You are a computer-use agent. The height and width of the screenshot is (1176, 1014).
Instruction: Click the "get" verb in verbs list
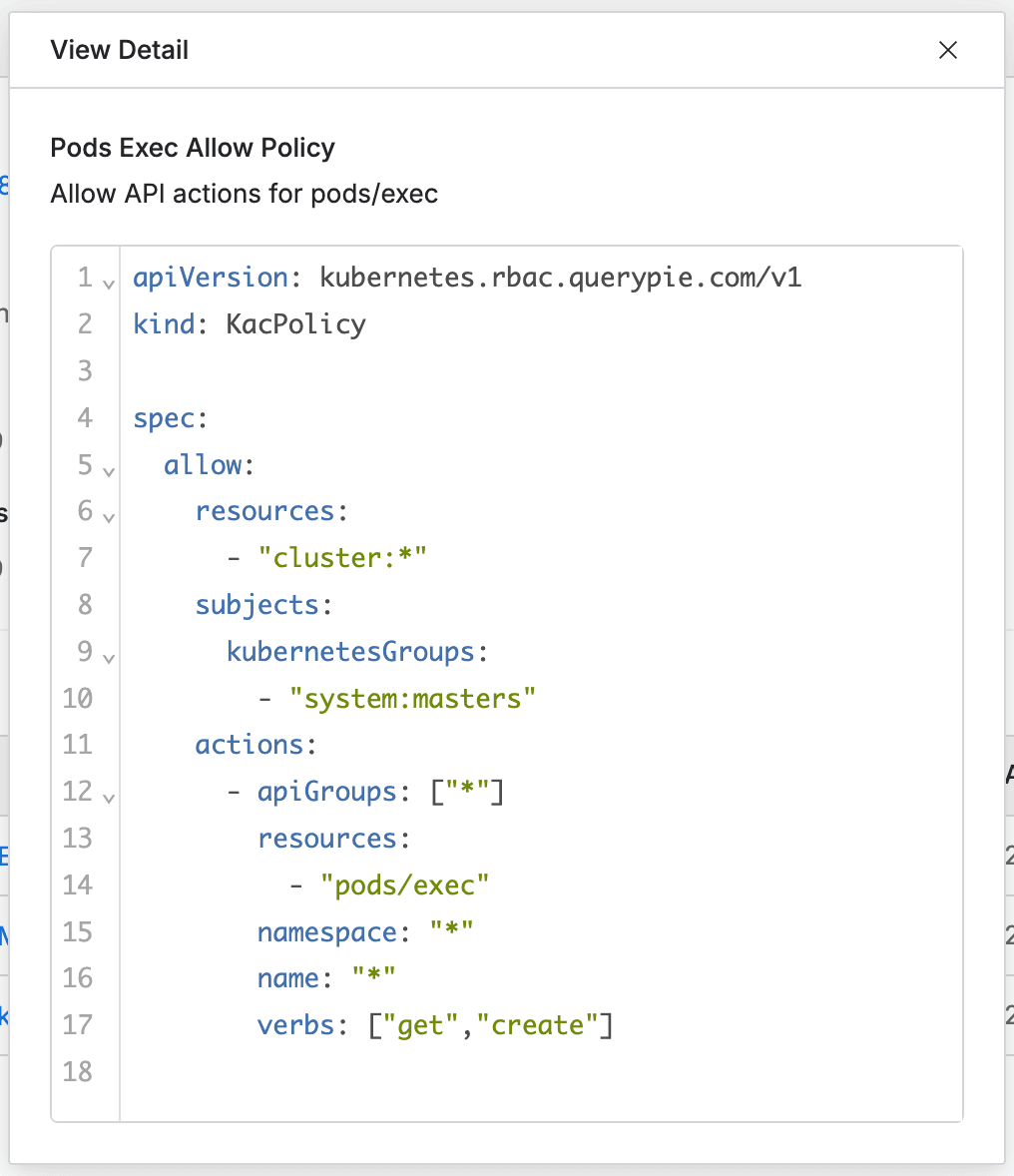[419, 1025]
